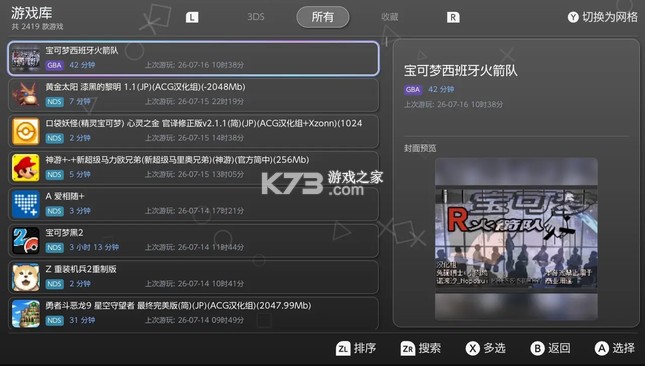Click 3 小时 13 分钟 playtime text
Viewport: 645px width, 366px height.
click(x=94, y=247)
